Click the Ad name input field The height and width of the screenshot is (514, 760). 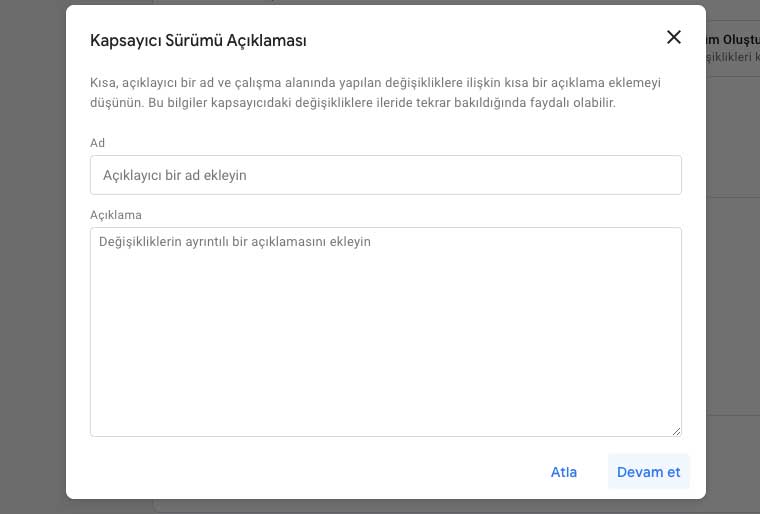(x=386, y=175)
